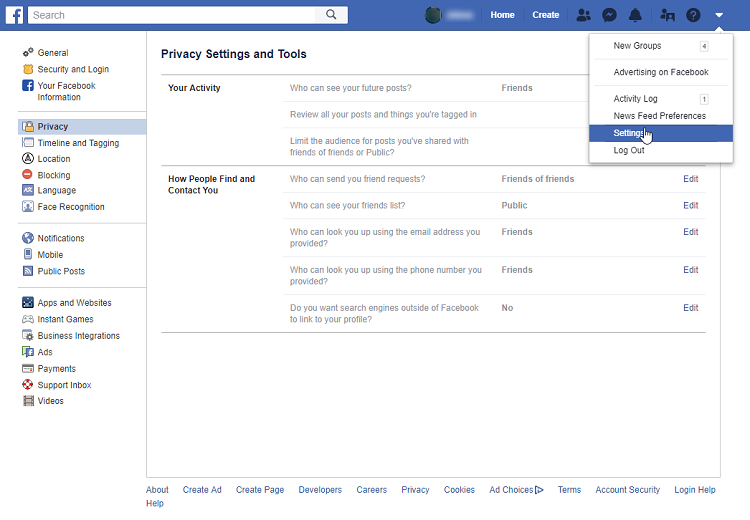Open Face Recognition settings label
Screen dimensions: 750x520
pos(71,207)
